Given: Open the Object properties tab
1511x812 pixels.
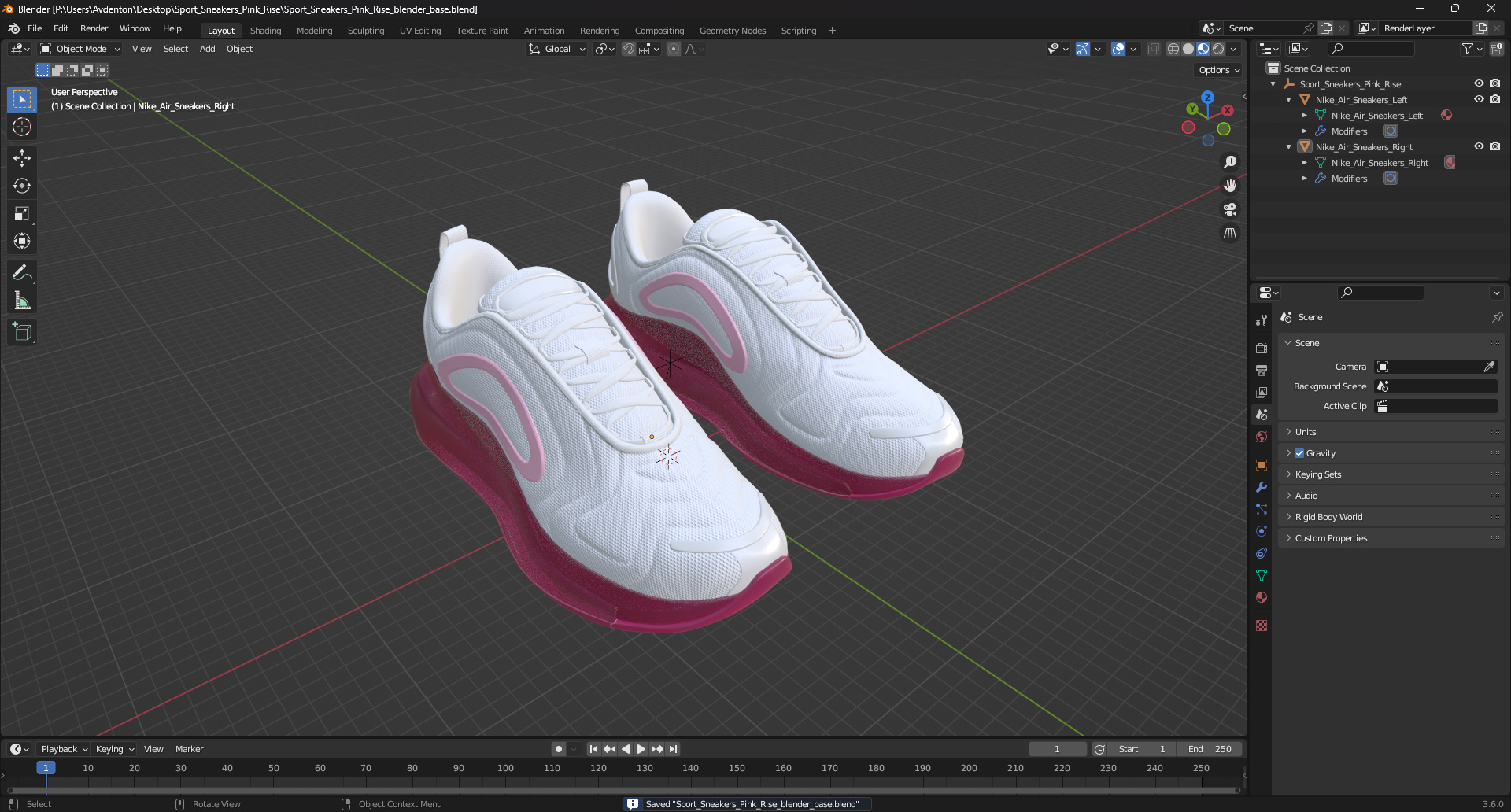Looking at the screenshot, I should click(1262, 465).
